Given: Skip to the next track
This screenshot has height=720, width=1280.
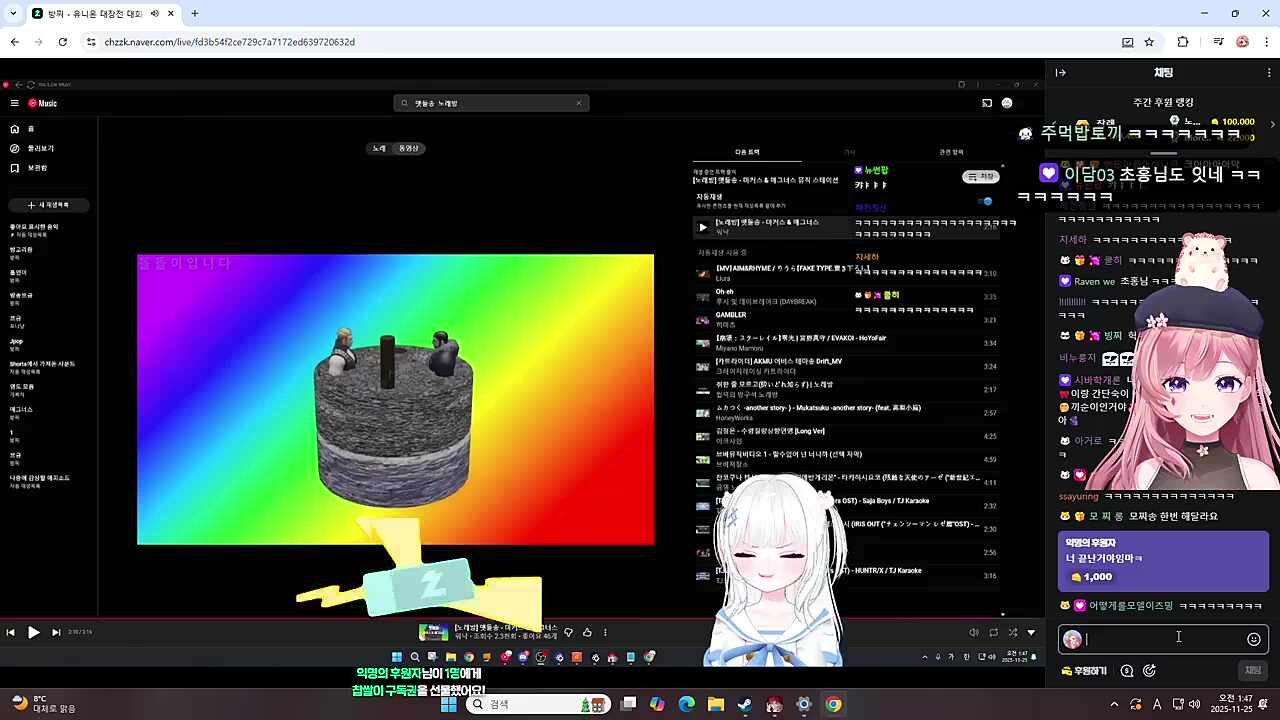Looking at the screenshot, I should point(56,632).
